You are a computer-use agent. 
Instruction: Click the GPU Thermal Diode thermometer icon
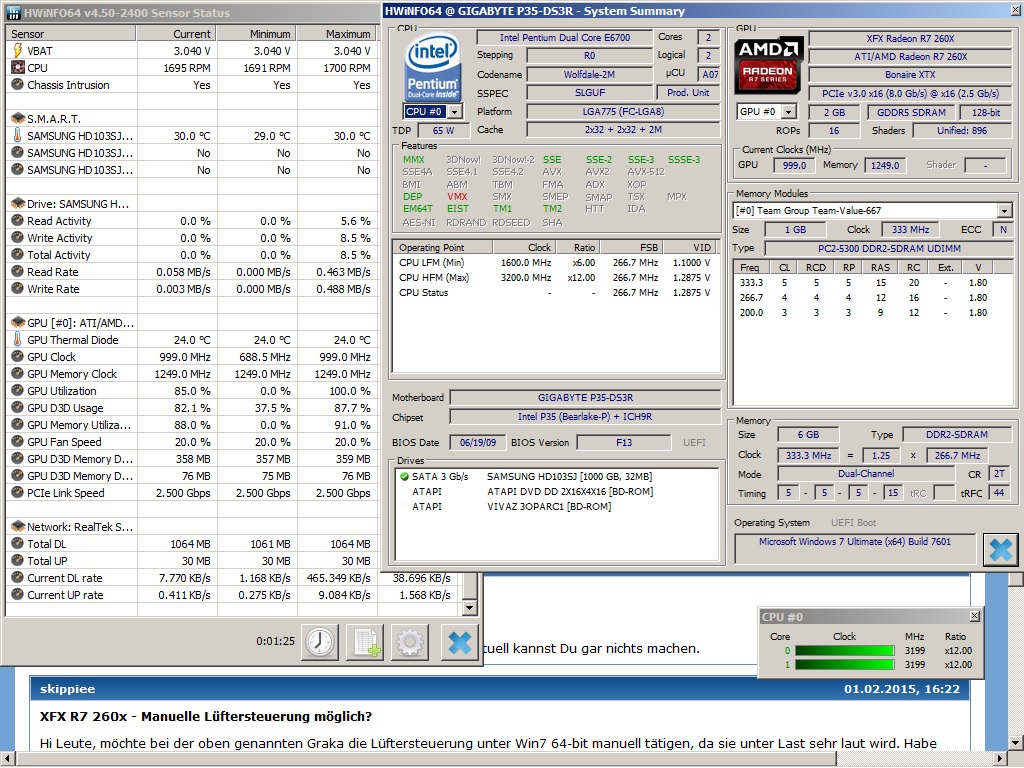(x=18, y=340)
